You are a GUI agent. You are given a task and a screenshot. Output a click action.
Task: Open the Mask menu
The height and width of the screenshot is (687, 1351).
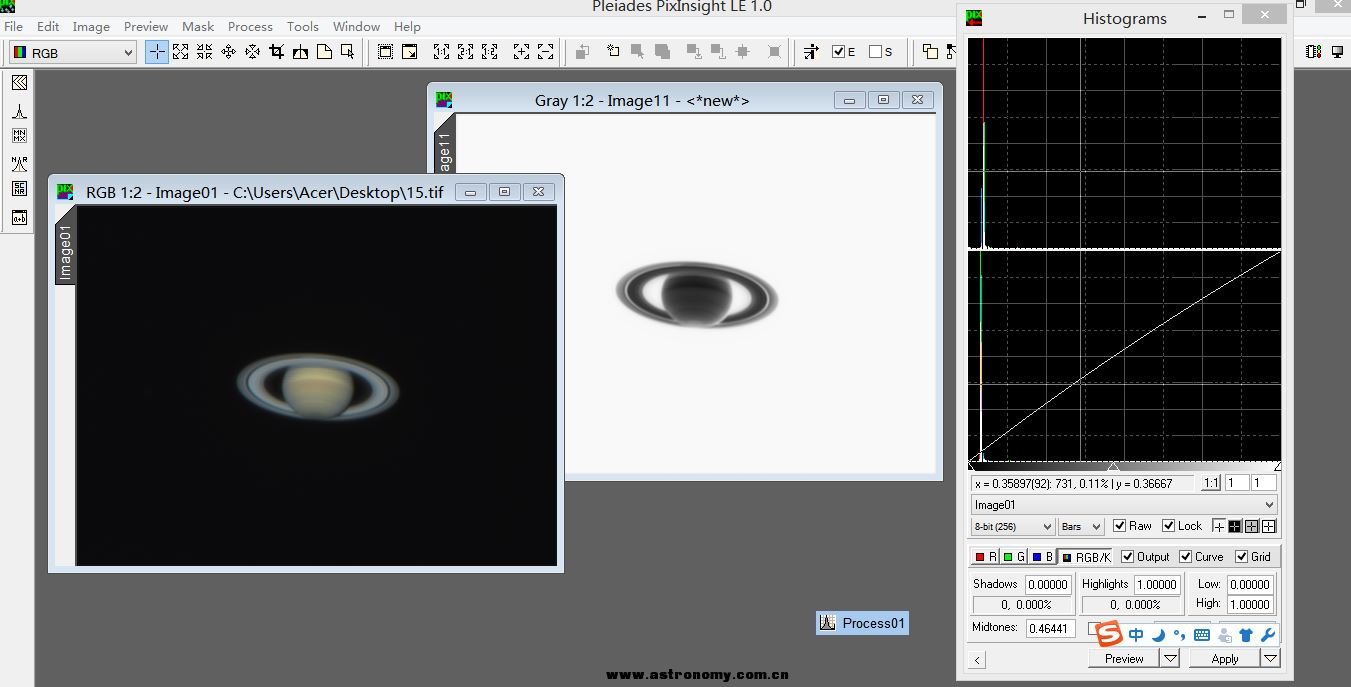coord(198,26)
